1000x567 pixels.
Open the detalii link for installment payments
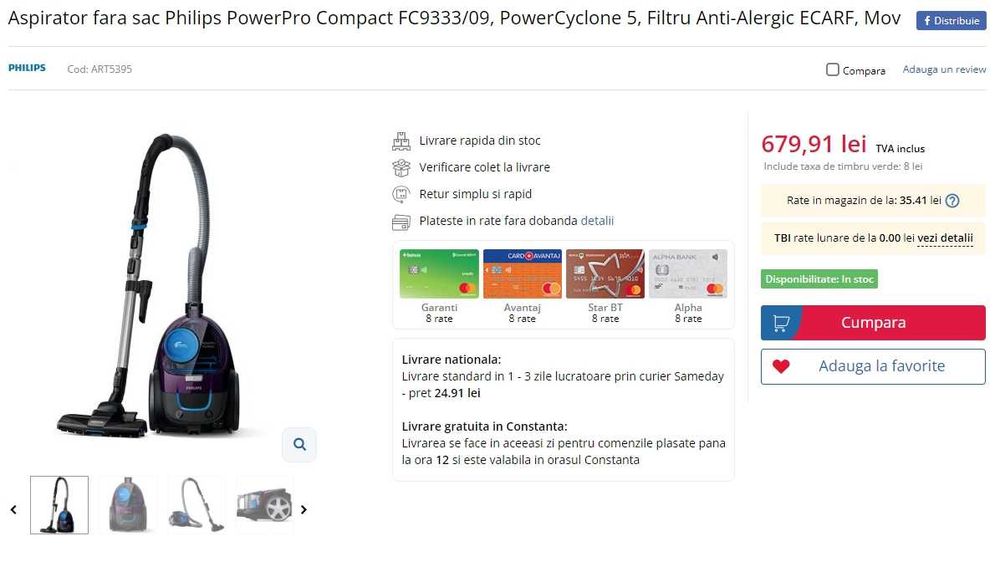pyautogui.click(x=597, y=221)
